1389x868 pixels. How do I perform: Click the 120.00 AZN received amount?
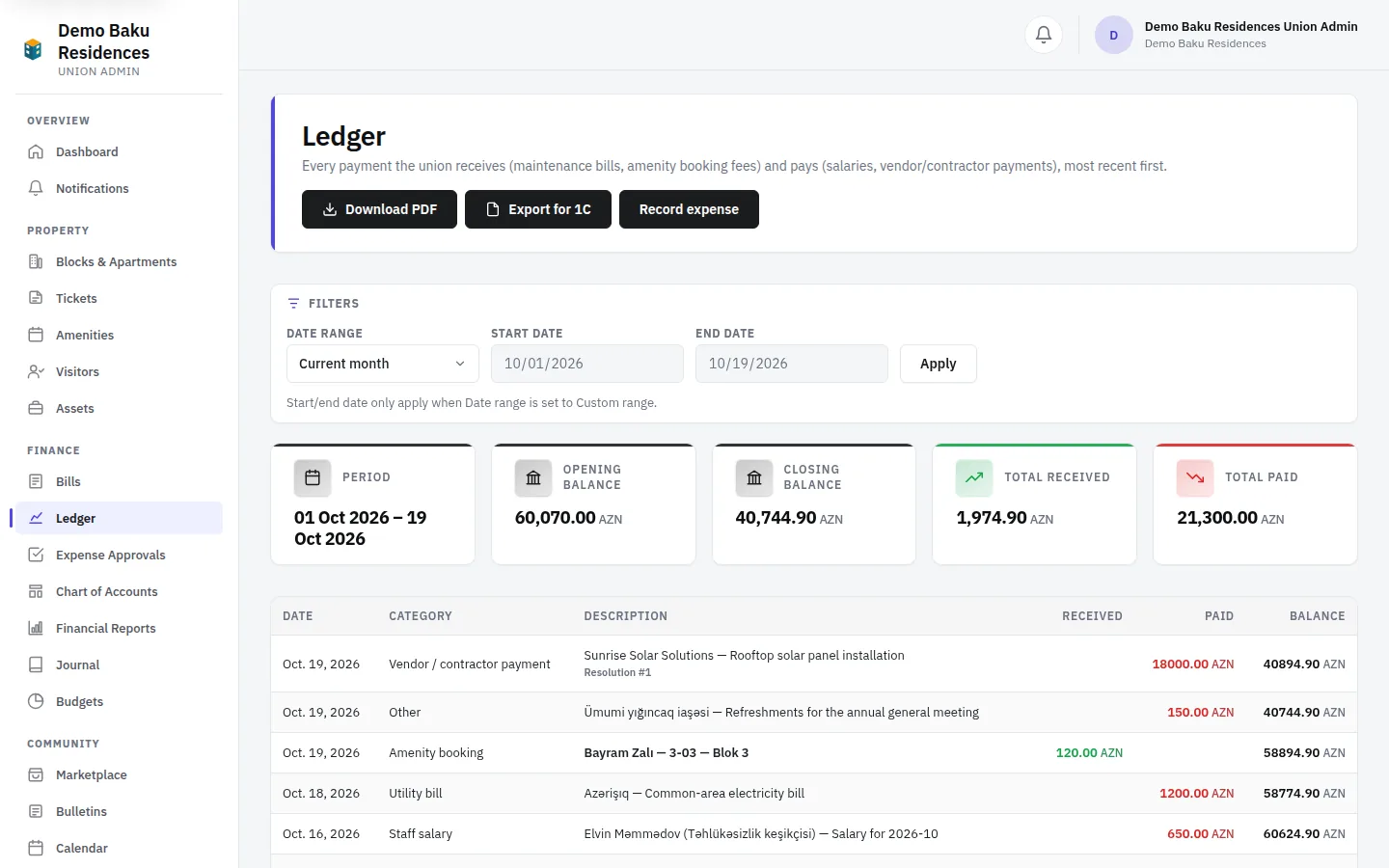click(1089, 752)
